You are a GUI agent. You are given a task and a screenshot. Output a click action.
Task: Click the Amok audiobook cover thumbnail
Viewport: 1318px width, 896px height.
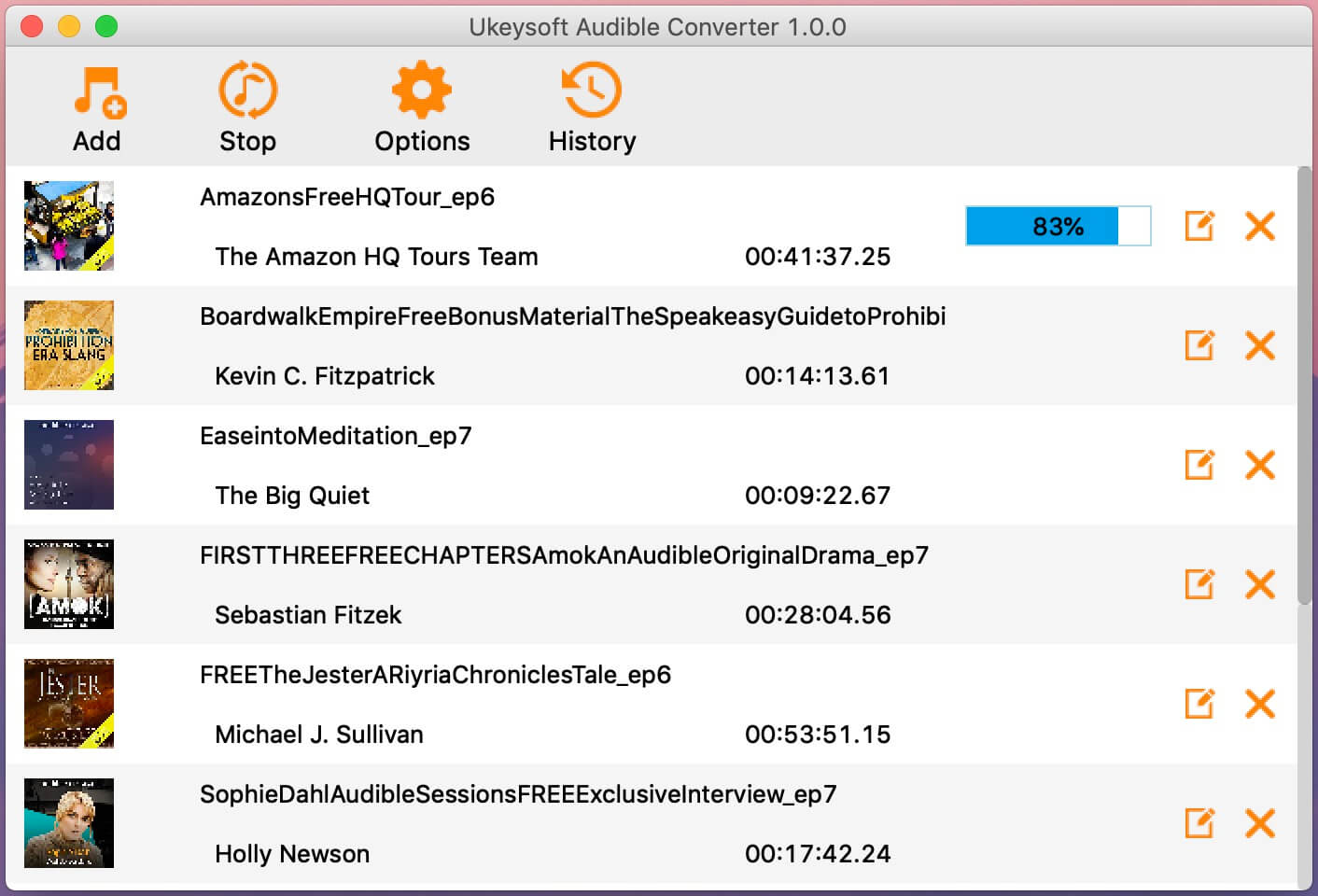point(68,584)
